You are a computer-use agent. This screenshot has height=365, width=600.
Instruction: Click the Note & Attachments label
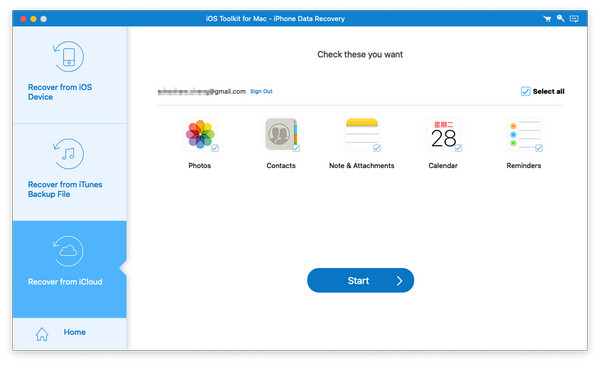362,166
